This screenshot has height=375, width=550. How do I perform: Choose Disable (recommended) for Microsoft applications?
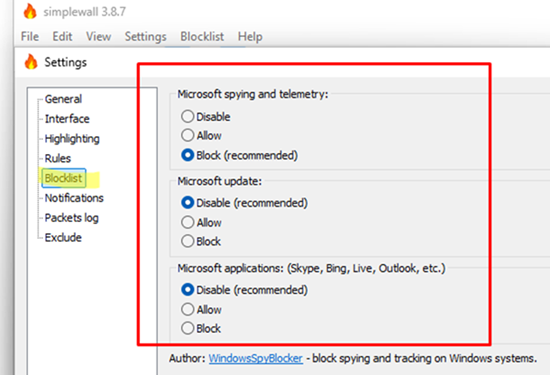[x=244, y=290]
